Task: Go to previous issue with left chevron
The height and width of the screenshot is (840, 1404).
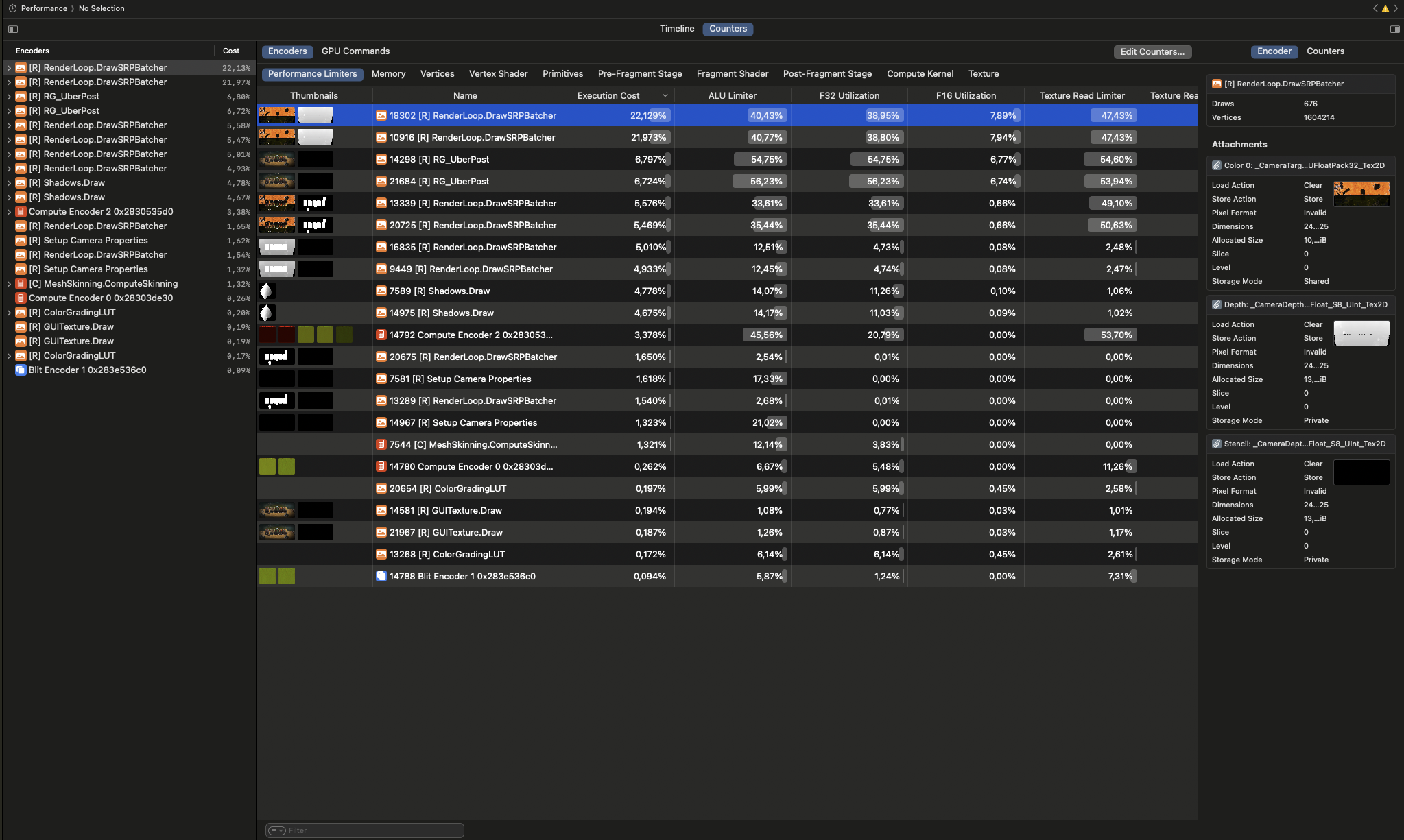Action: (1375, 9)
